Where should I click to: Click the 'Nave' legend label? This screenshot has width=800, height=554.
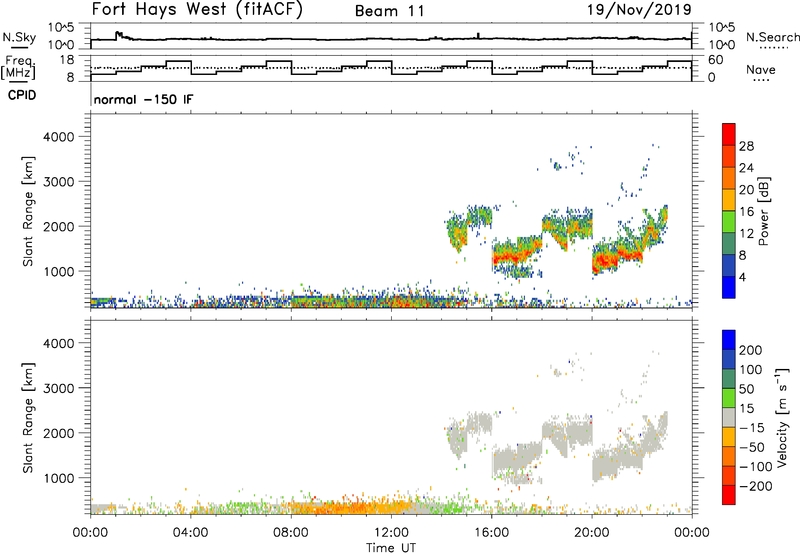click(761, 70)
